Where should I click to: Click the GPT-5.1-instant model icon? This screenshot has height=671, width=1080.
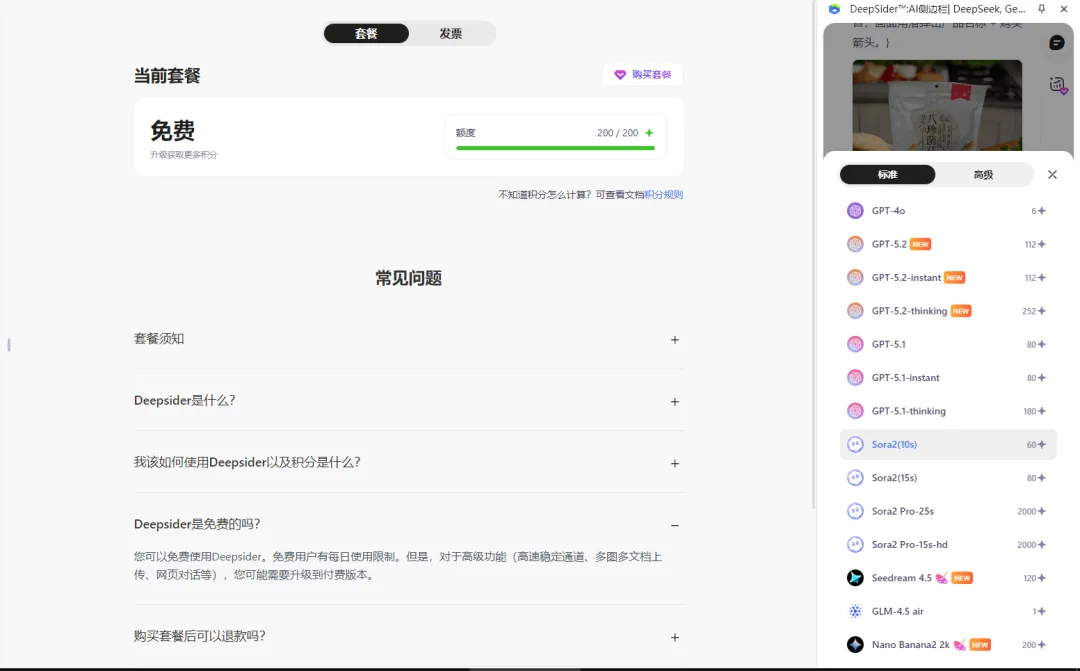(855, 378)
